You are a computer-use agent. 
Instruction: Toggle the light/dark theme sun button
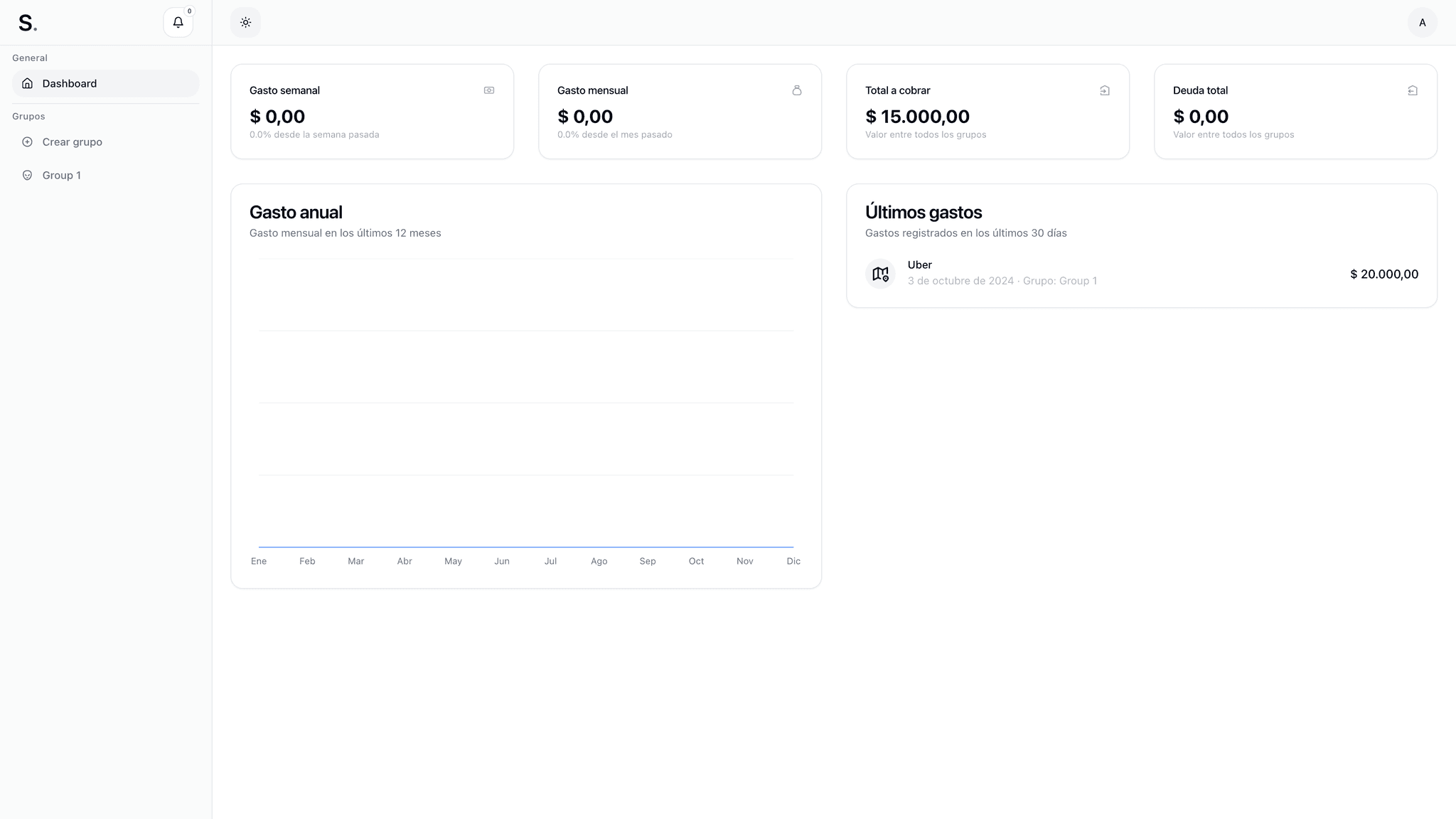245,22
